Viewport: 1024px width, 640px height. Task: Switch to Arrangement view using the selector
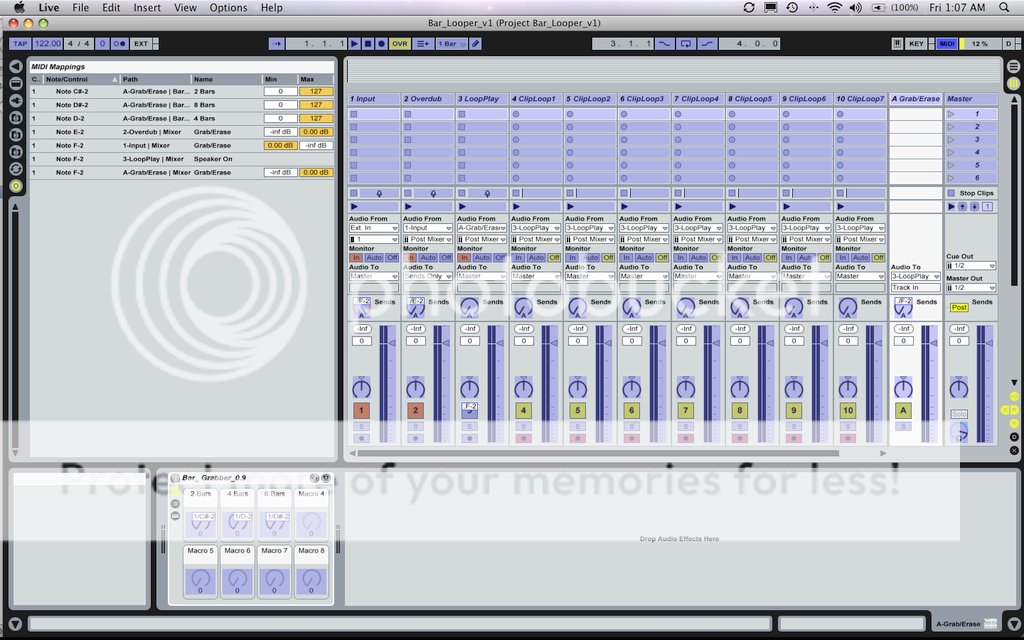click(1013, 67)
